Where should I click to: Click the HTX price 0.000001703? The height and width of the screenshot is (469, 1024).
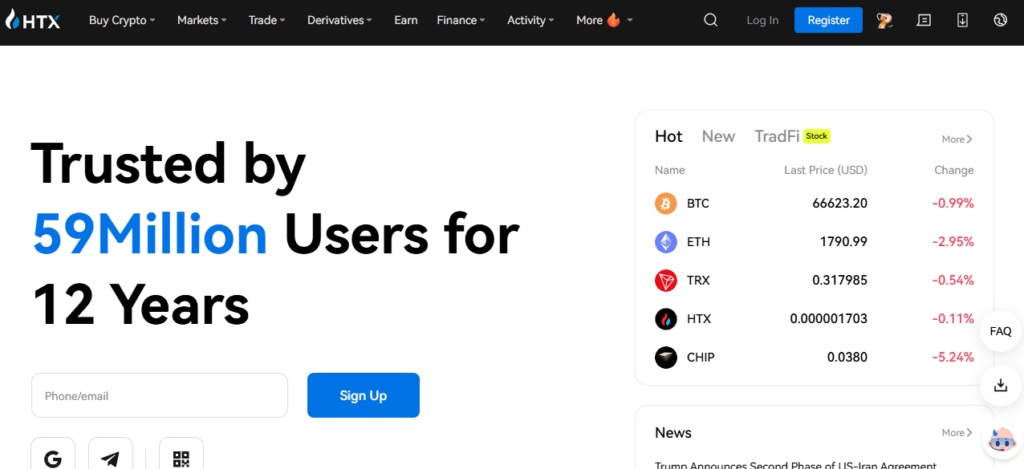(x=829, y=319)
